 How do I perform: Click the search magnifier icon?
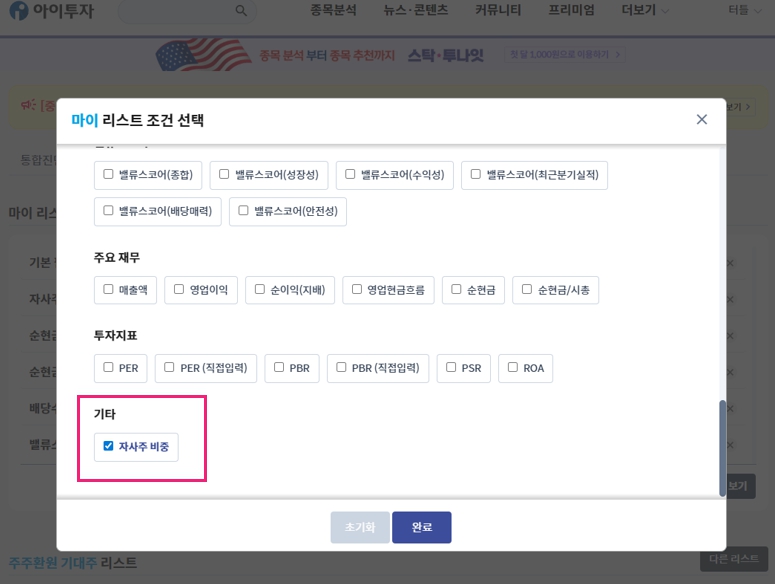point(241,10)
